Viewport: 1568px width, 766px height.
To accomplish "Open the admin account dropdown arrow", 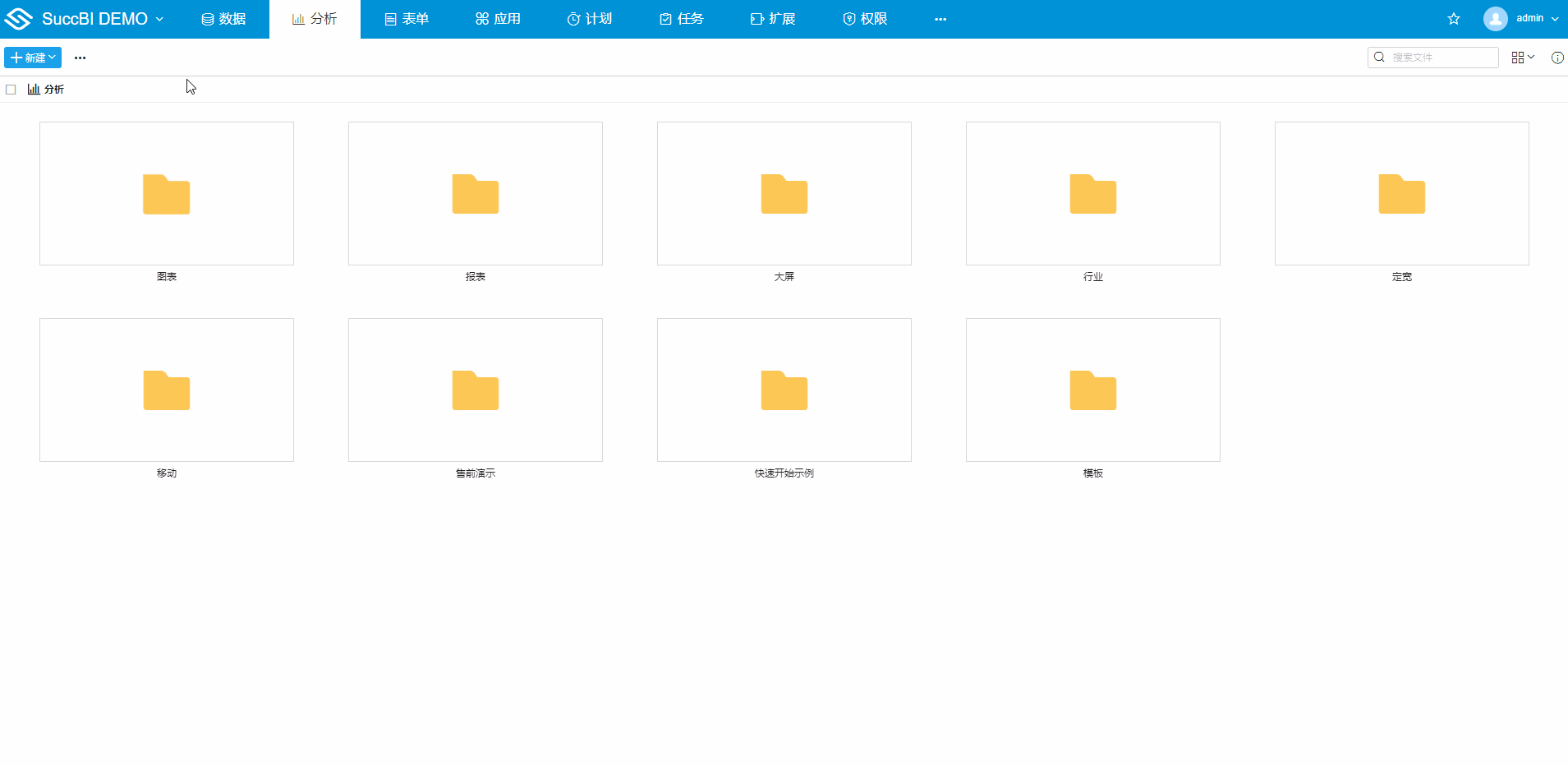I will (1555, 19).
